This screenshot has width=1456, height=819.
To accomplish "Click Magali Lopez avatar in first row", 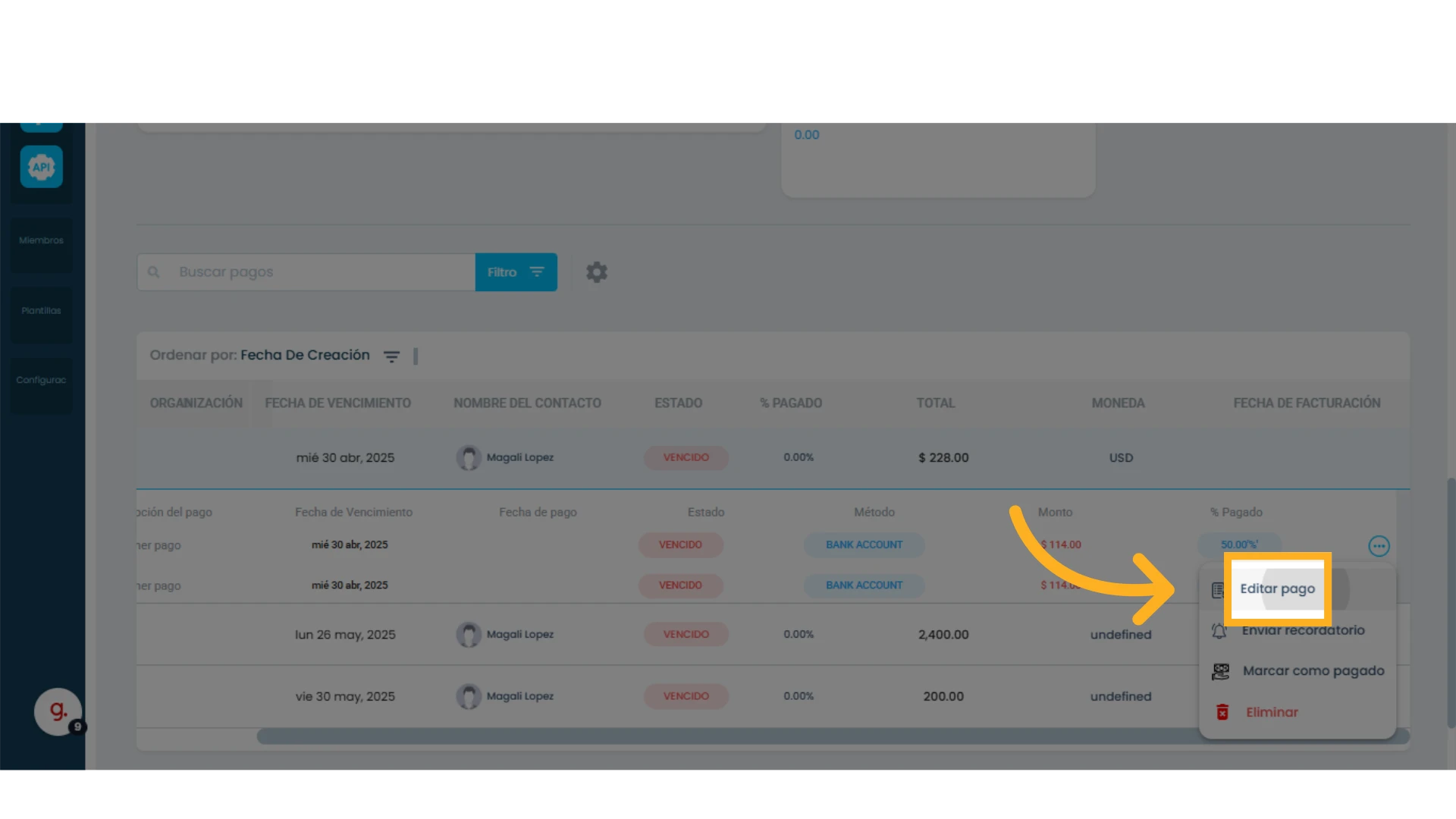I will pos(468,457).
